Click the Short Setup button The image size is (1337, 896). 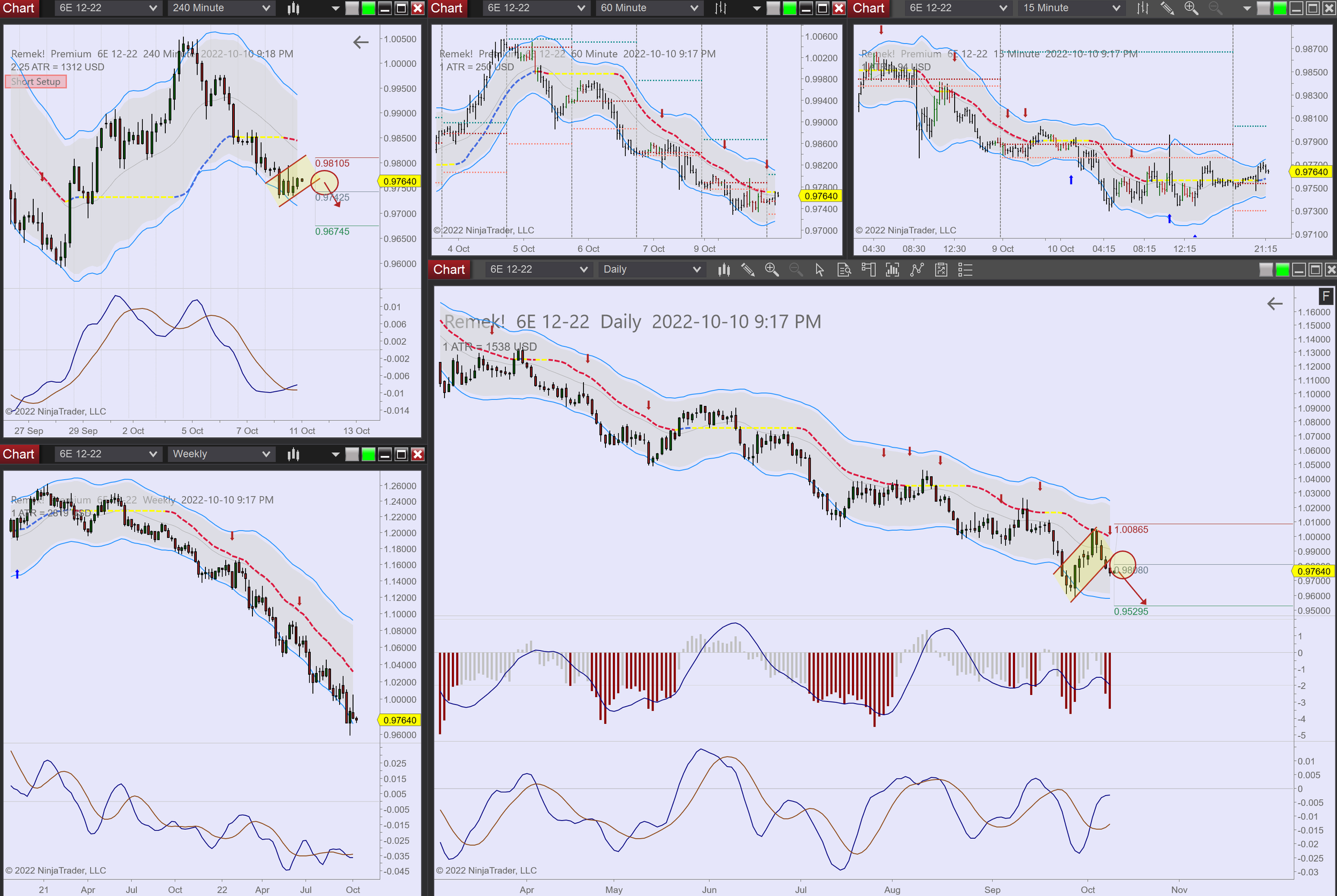point(35,82)
